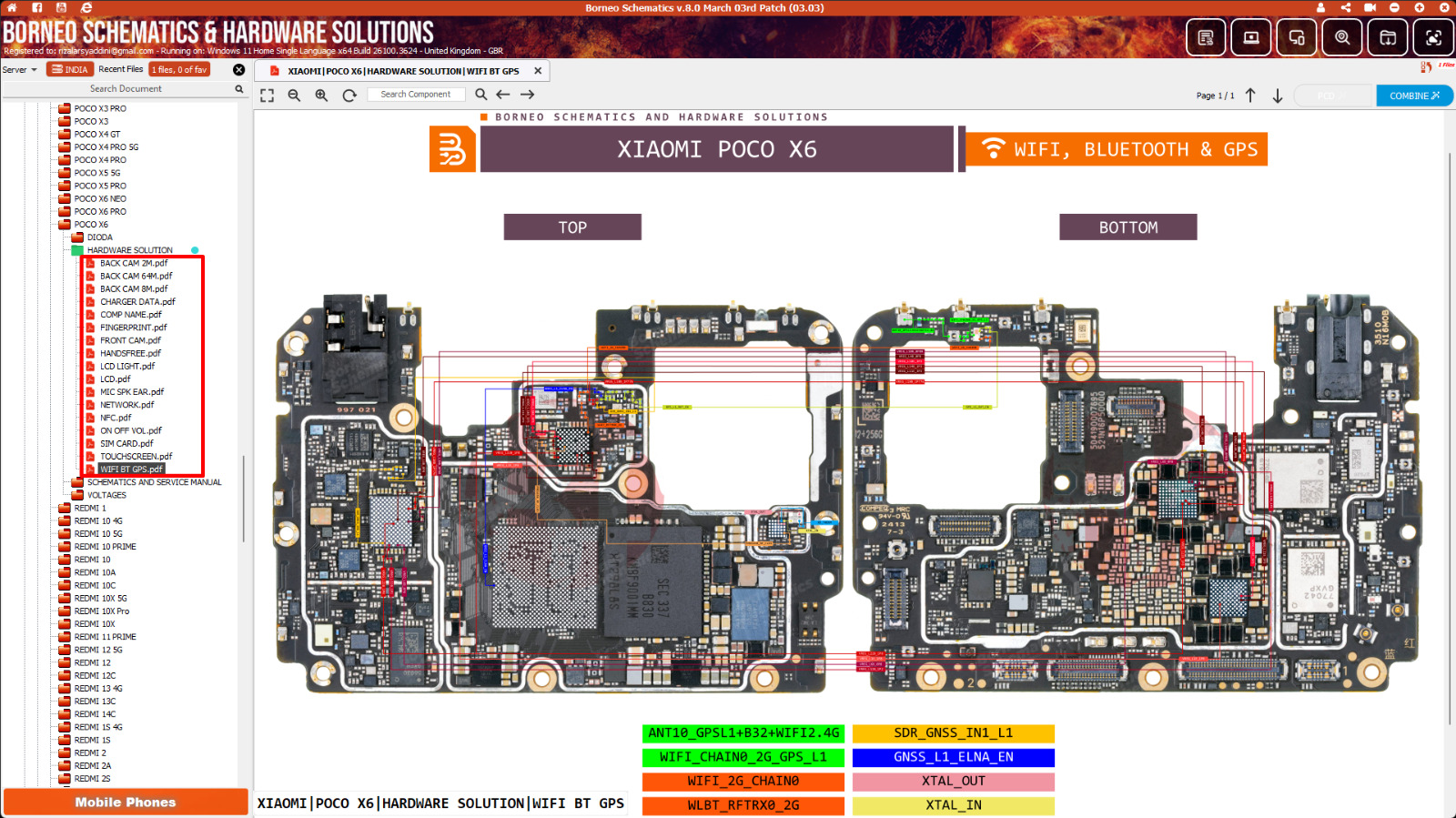This screenshot has height=818, width=1456.
Task: Open the Mobile Phones category
Action: 126,802
